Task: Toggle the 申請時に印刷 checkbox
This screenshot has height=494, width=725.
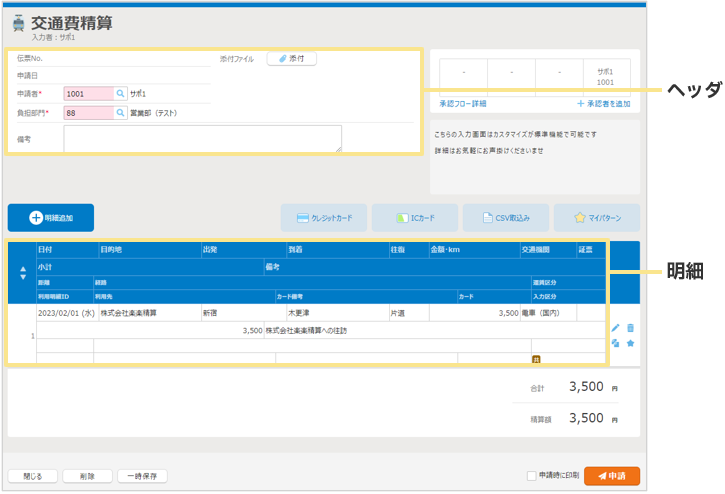Action: pyautogui.click(x=531, y=476)
